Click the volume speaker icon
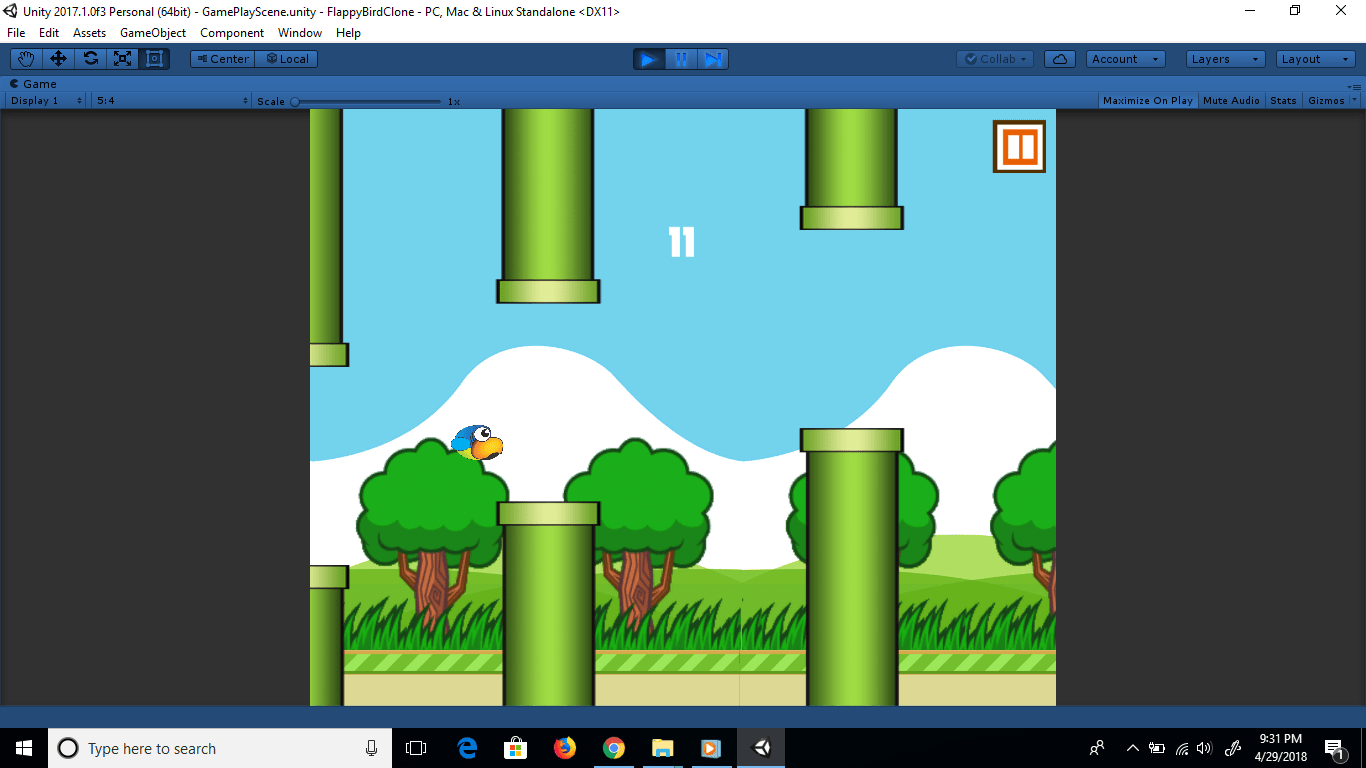The image size is (1366, 768). point(1204,748)
